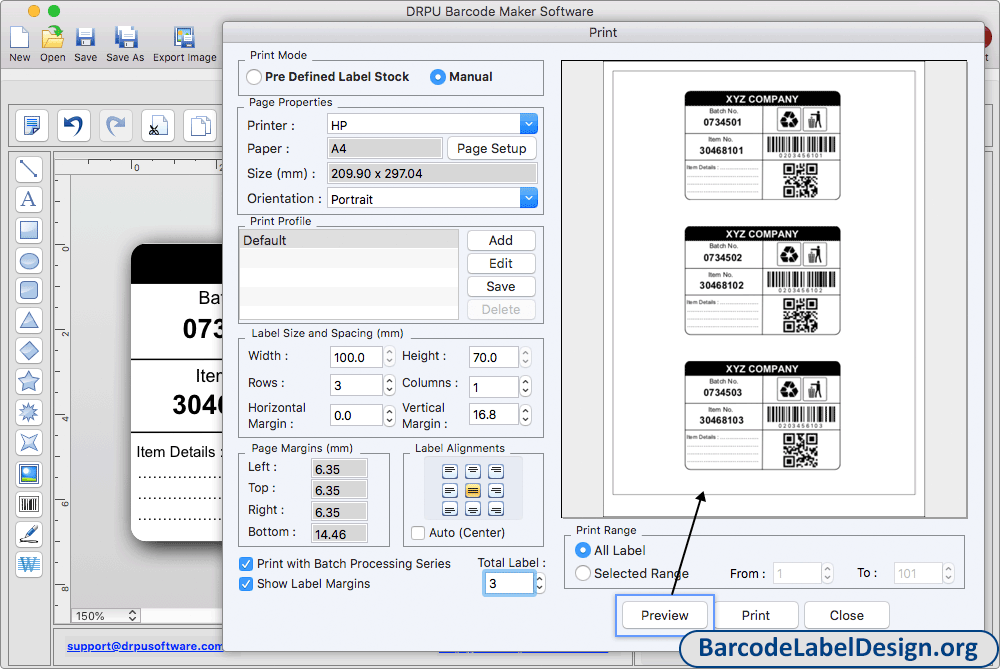Click the Preview button
The width and height of the screenshot is (1000, 669).
[x=665, y=615]
